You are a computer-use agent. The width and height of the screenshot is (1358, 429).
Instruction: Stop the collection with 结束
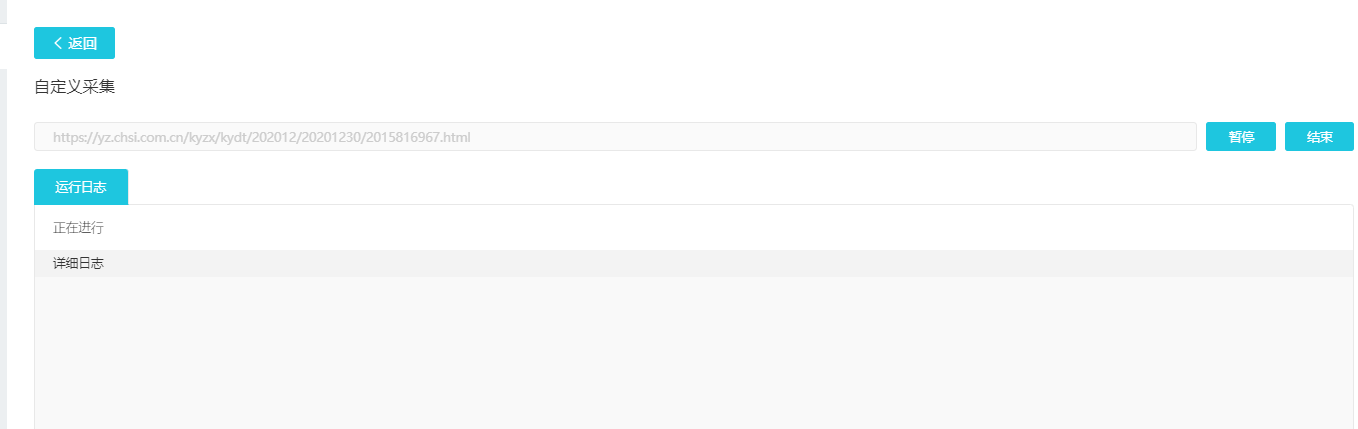point(1319,137)
